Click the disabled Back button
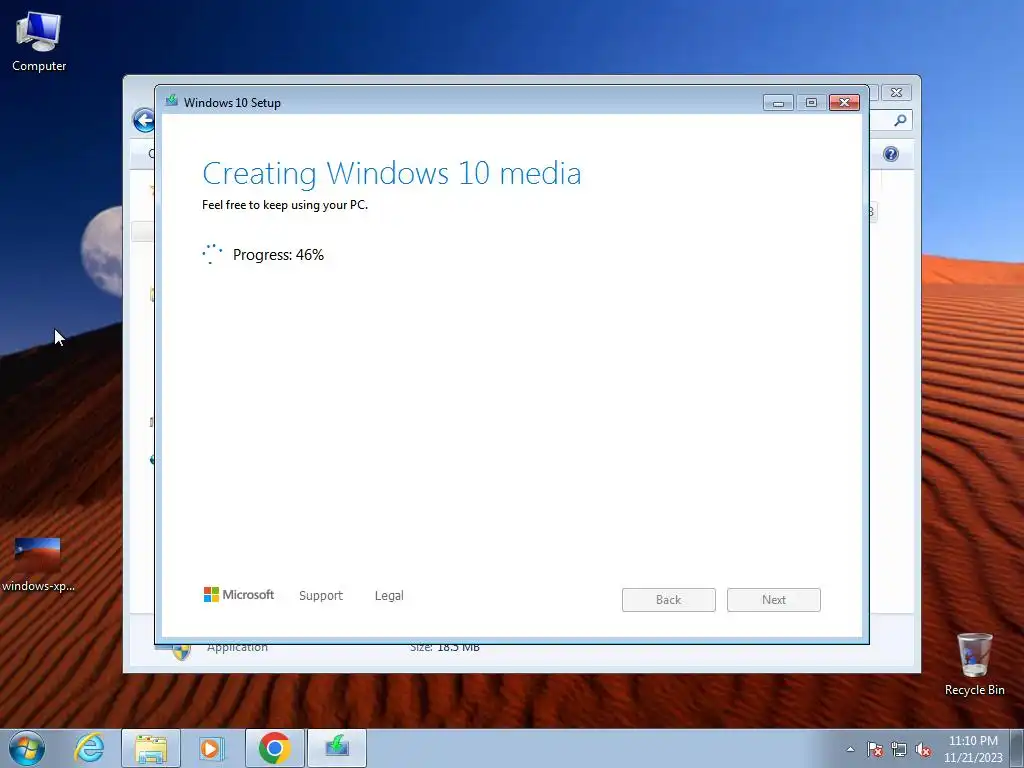 [669, 600]
